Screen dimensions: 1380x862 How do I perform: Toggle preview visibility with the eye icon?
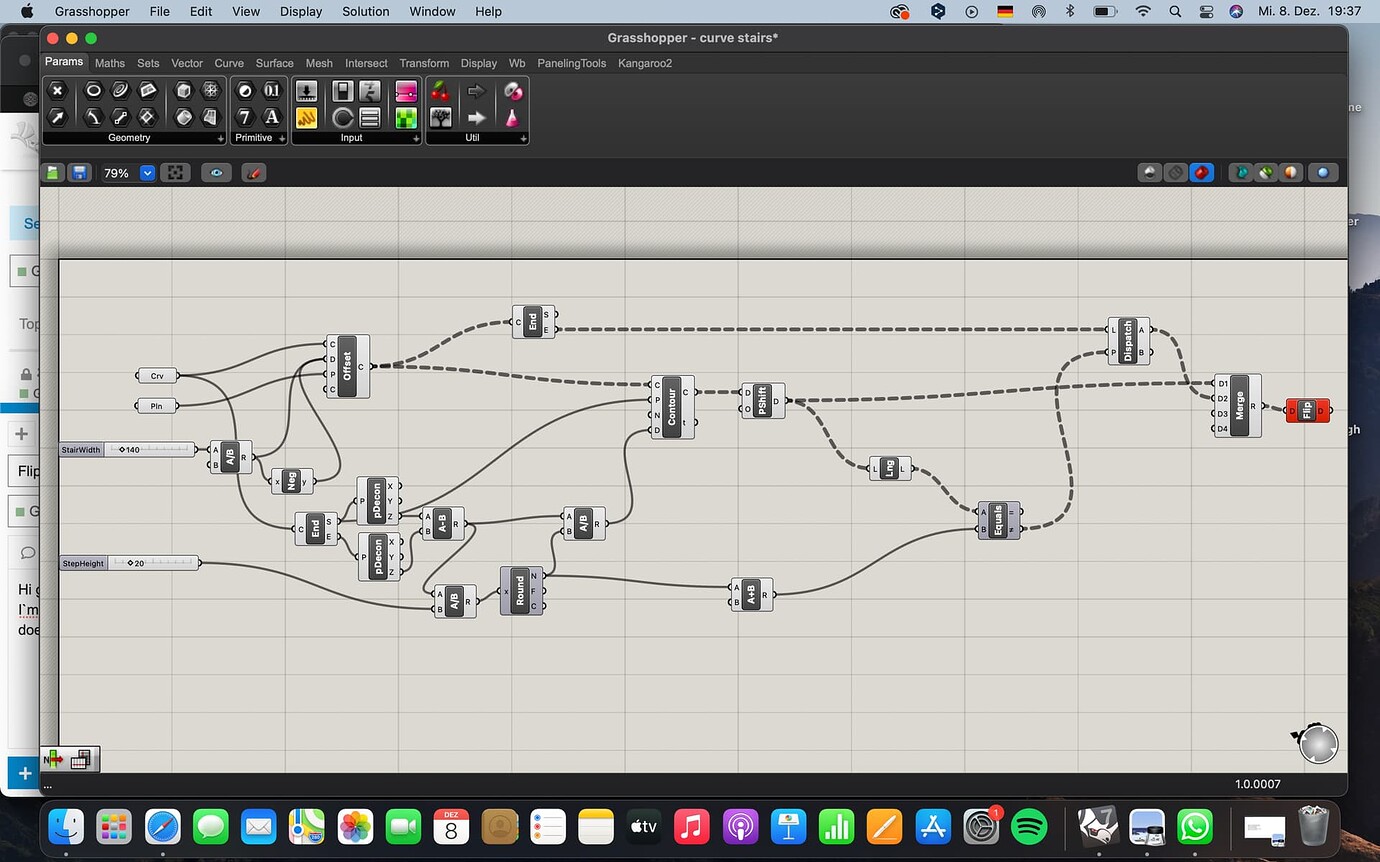click(215, 172)
